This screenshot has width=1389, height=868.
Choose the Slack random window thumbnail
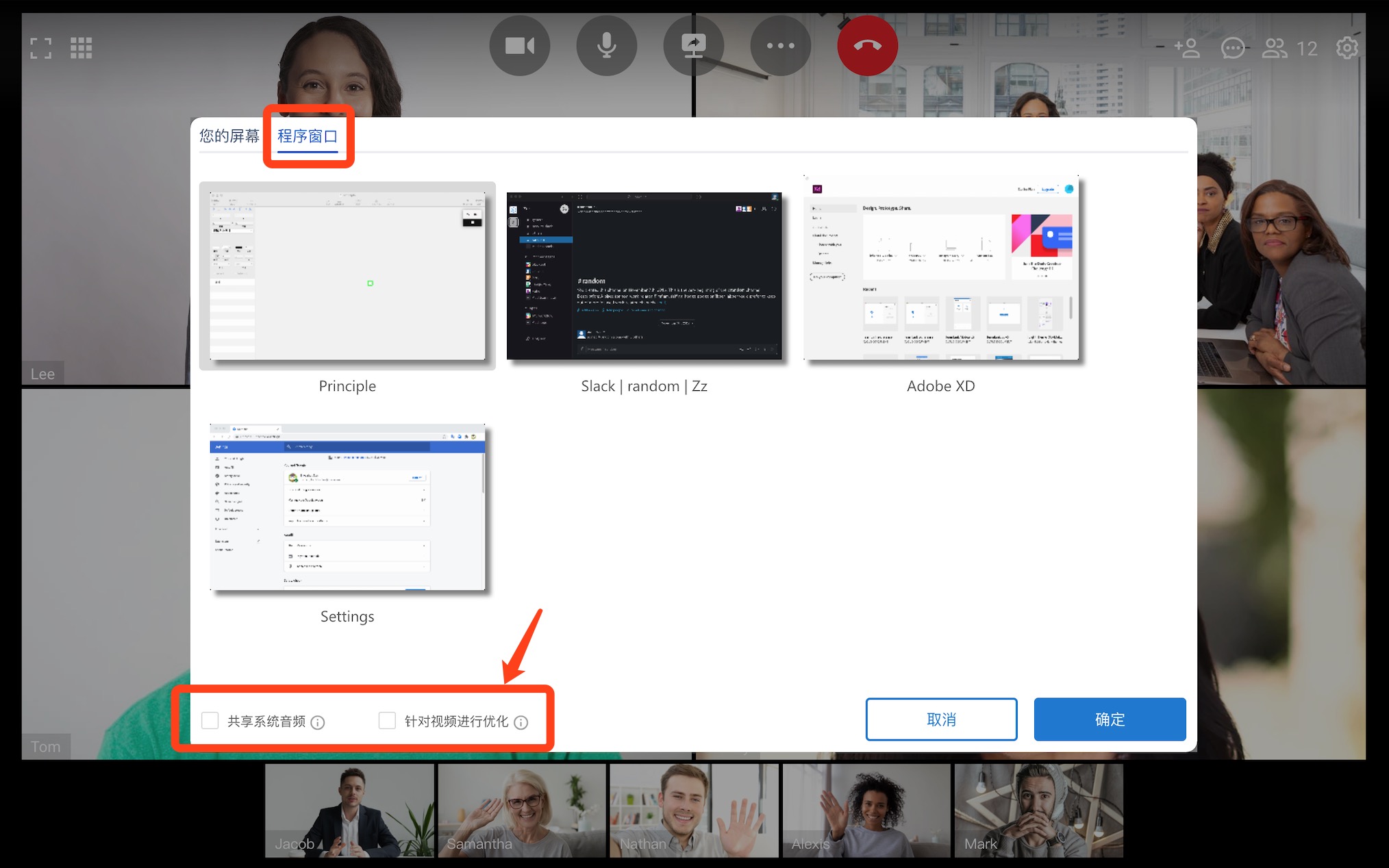pyautogui.click(x=644, y=276)
